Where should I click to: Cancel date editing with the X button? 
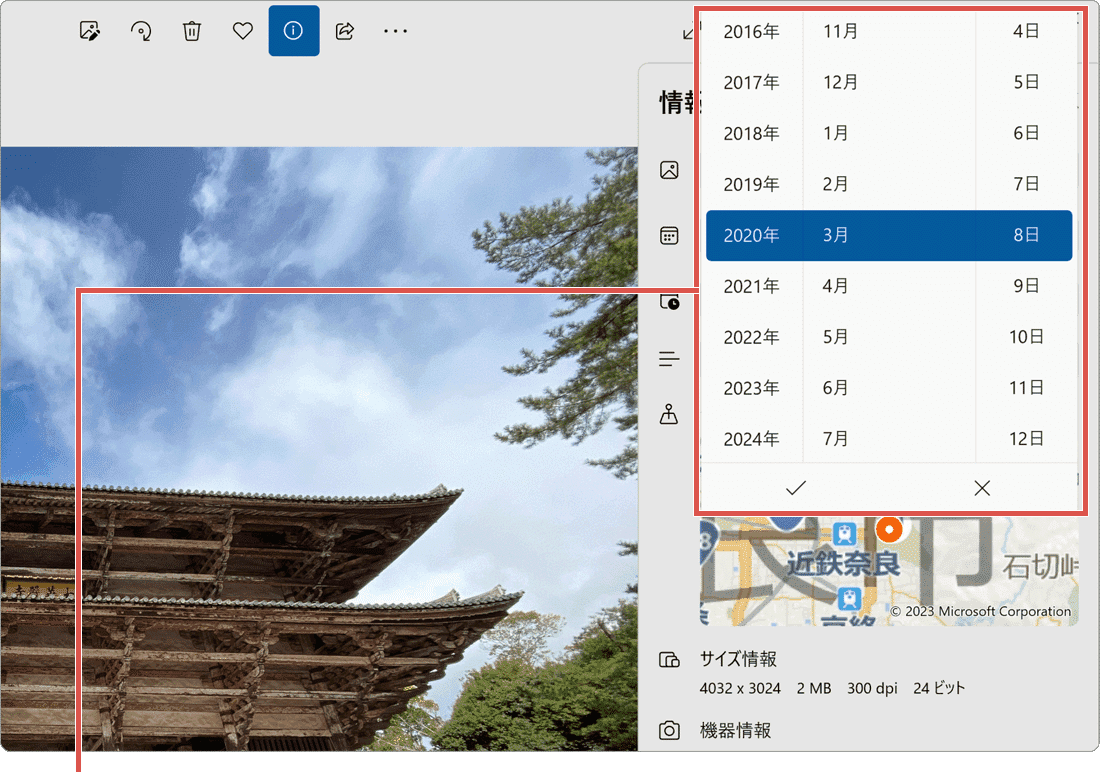(x=981, y=488)
